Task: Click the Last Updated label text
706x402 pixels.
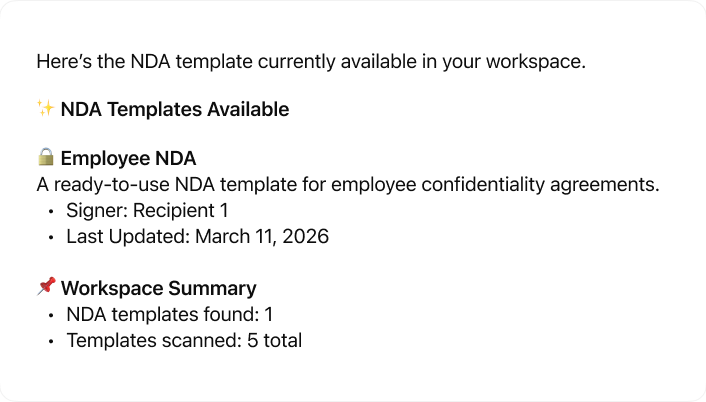Action: click(128, 237)
